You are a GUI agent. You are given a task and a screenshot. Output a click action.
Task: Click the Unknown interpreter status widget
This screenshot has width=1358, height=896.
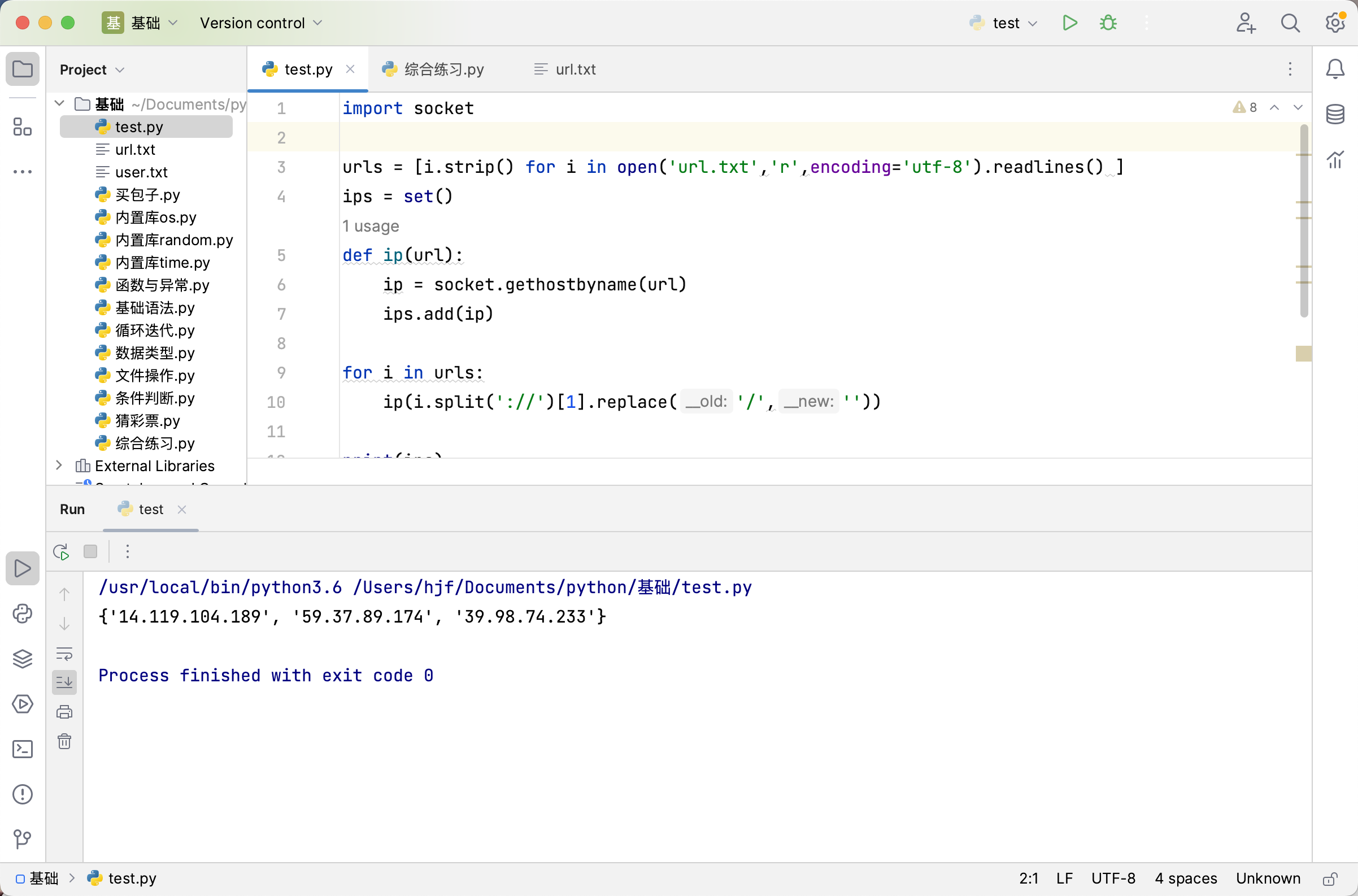tap(1268, 878)
